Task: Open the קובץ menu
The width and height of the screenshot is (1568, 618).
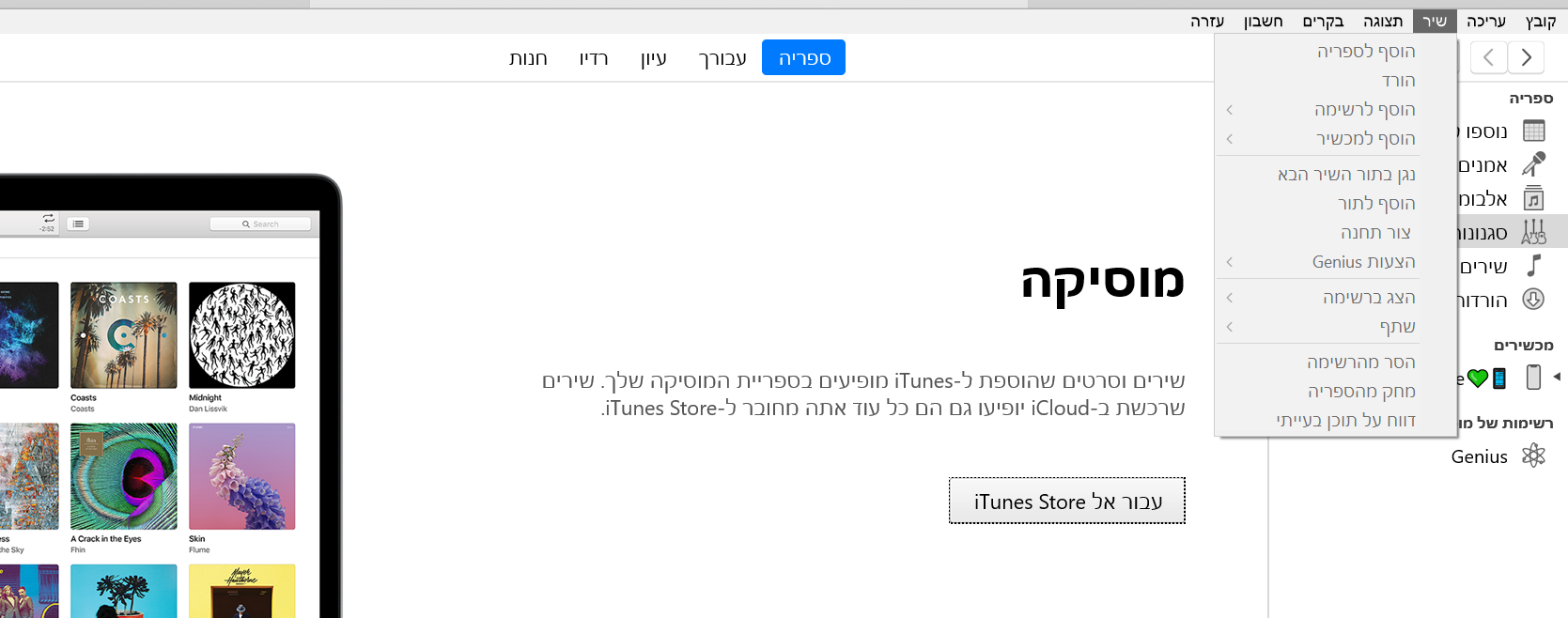Action: pyautogui.click(x=1541, y=21)
